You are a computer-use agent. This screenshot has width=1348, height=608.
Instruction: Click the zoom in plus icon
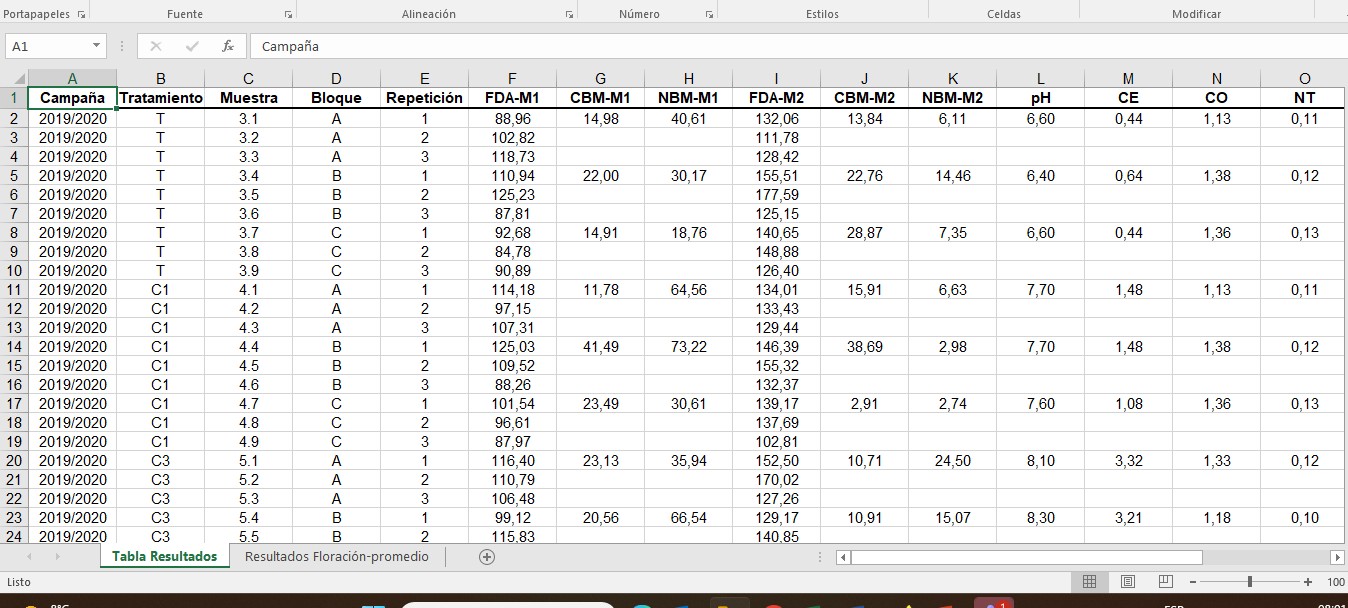[1308, 582]
